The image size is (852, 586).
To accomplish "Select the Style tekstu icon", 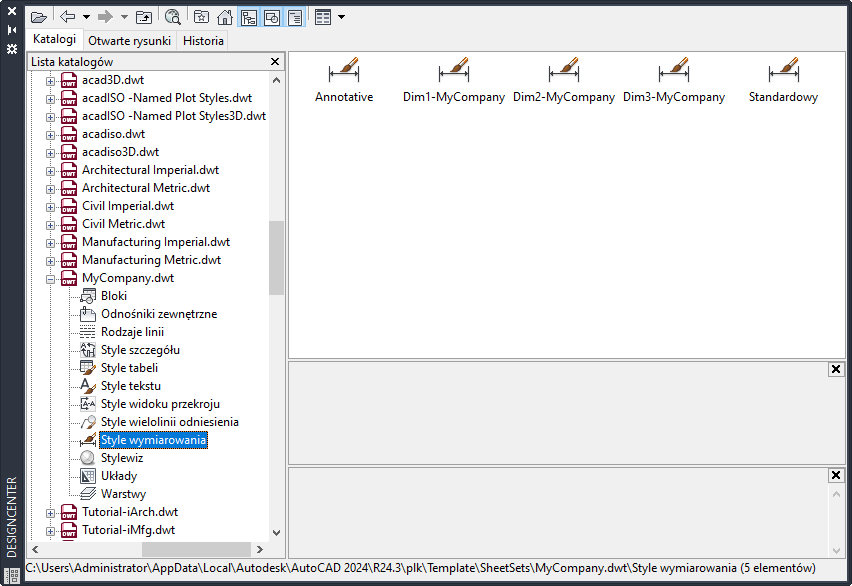I will coord(87,386).
